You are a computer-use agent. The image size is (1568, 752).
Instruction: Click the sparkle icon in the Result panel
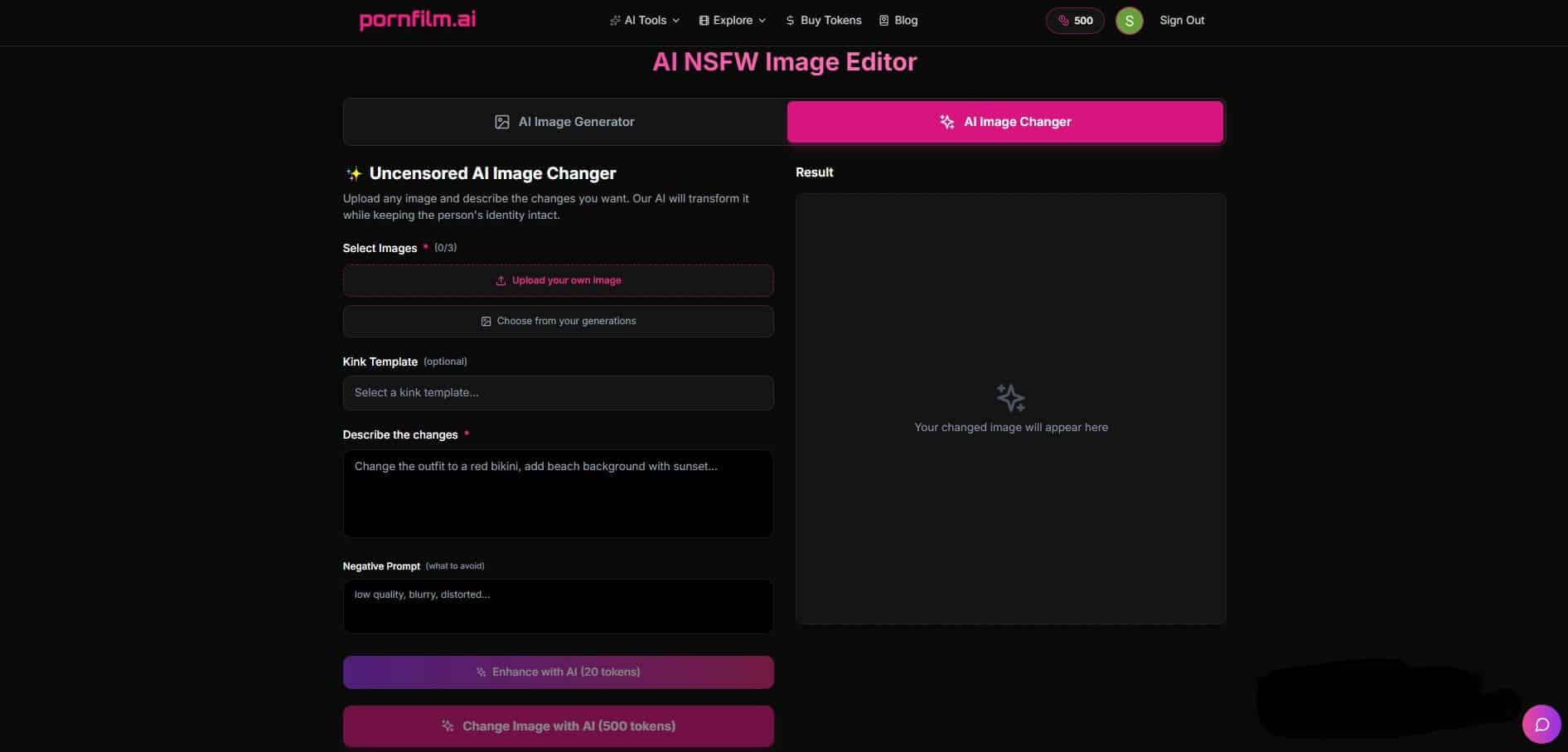(1011, 398)
